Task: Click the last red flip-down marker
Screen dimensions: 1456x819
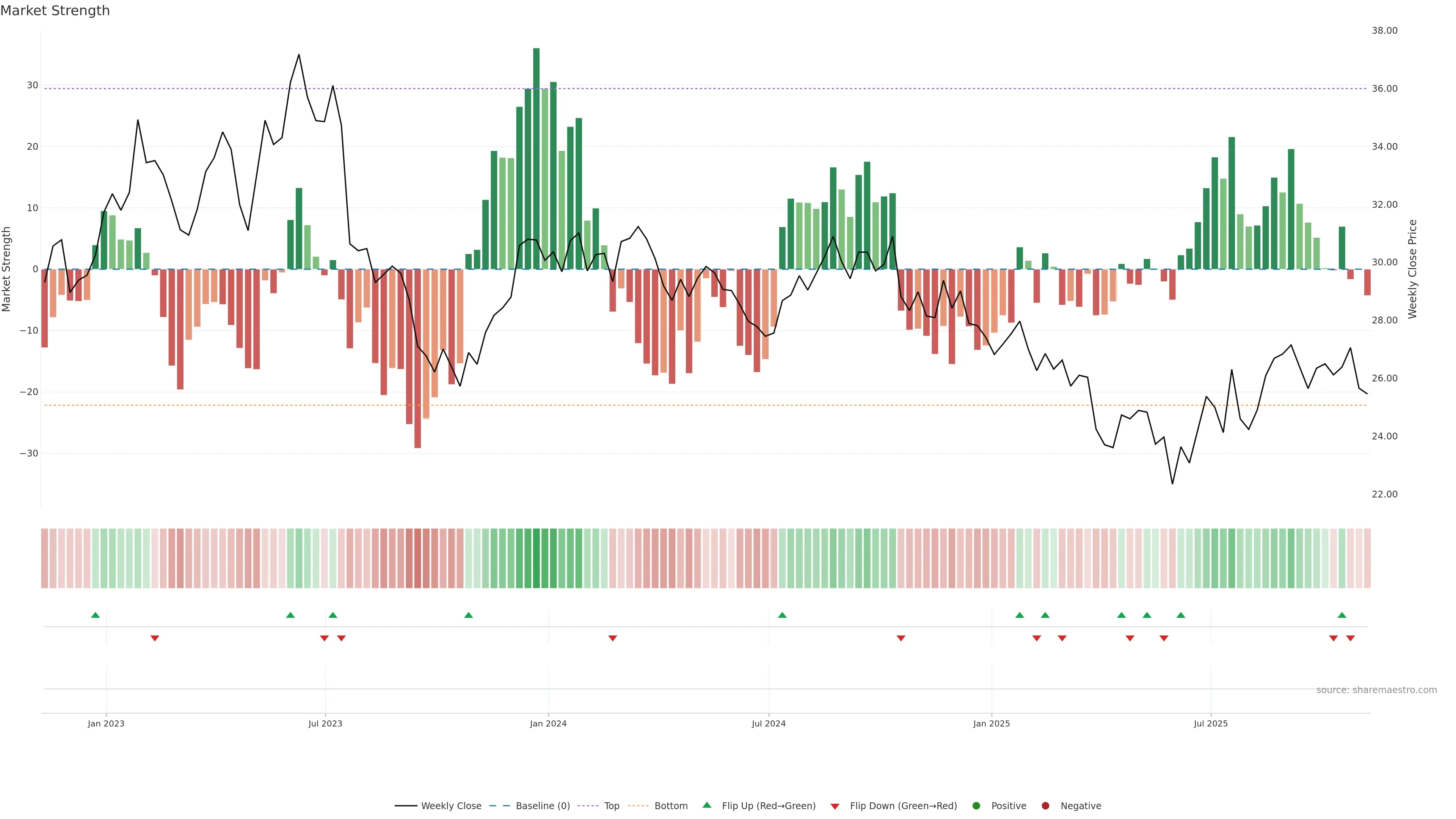Action: [1350, 638]
